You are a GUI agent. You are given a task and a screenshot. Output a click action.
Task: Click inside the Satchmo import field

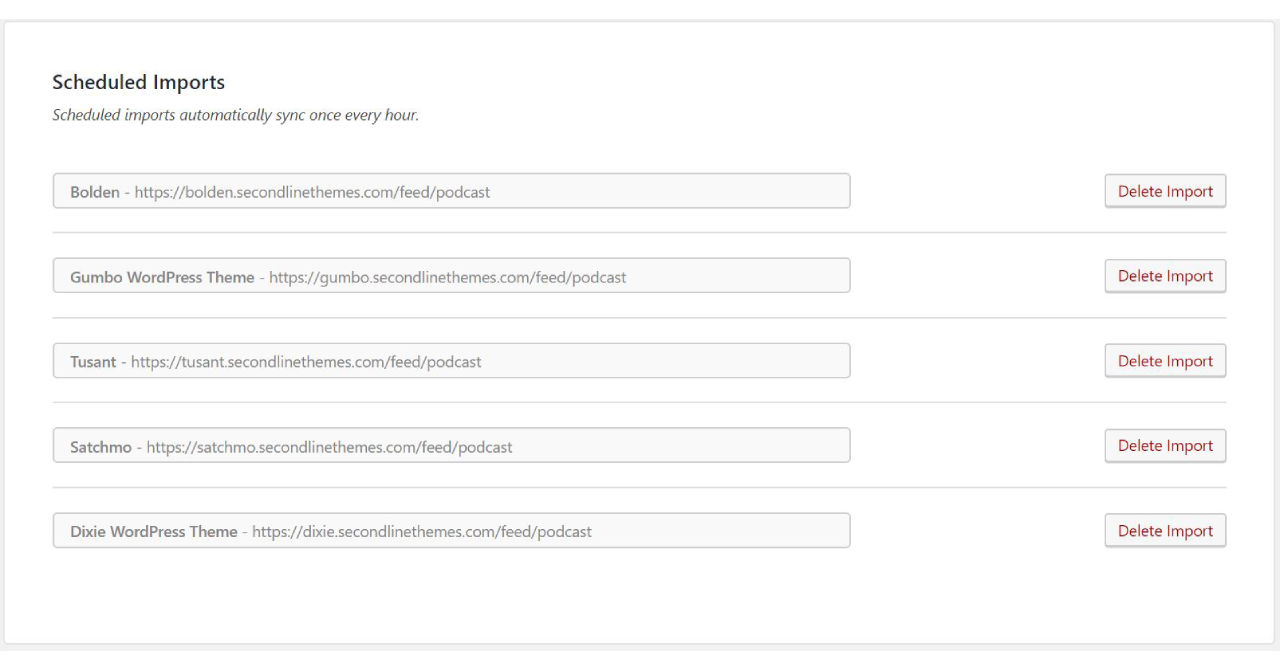click(x=680, y=446)
